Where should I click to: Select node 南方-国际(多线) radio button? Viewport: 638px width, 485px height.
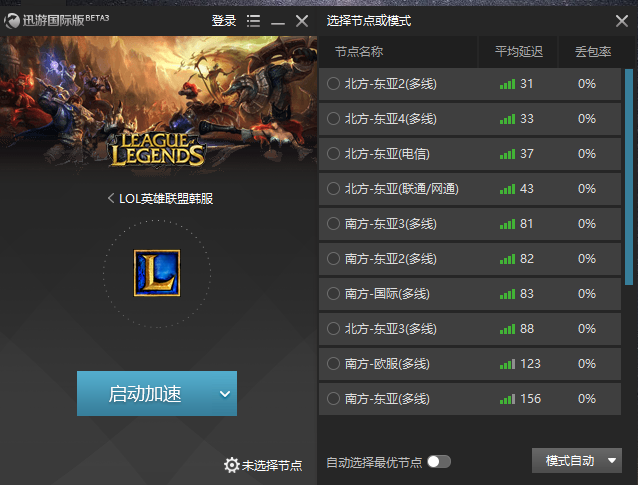point(333,294)
